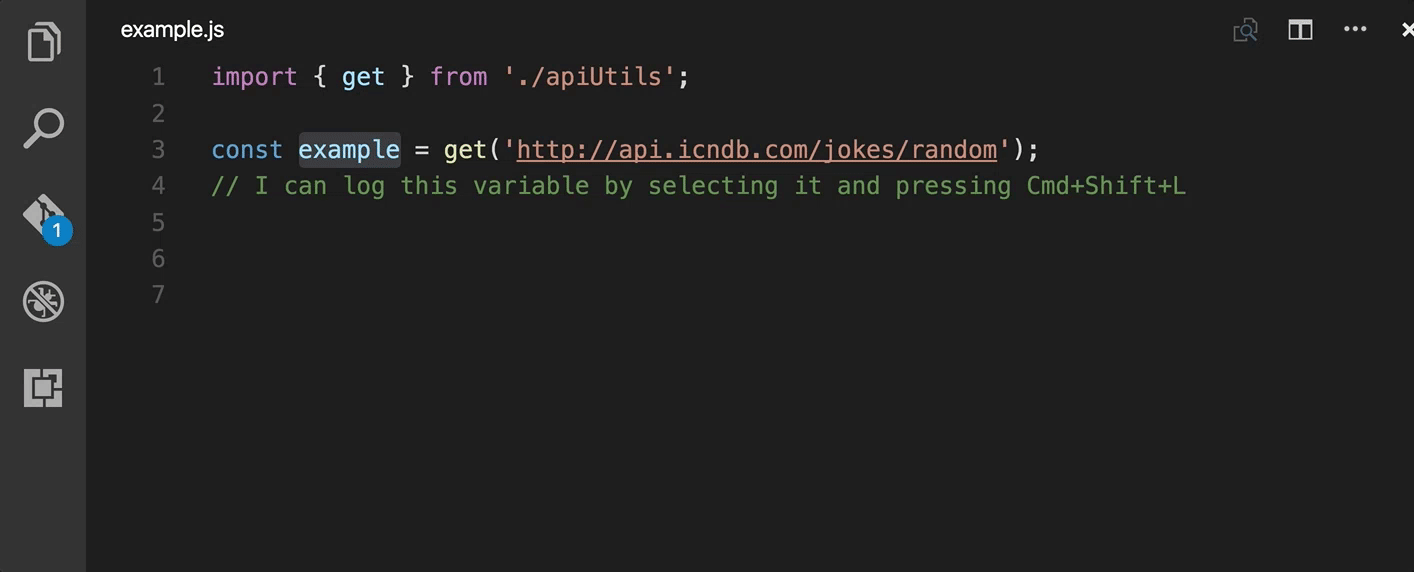Select the example.js editor tab

point(172,30)
